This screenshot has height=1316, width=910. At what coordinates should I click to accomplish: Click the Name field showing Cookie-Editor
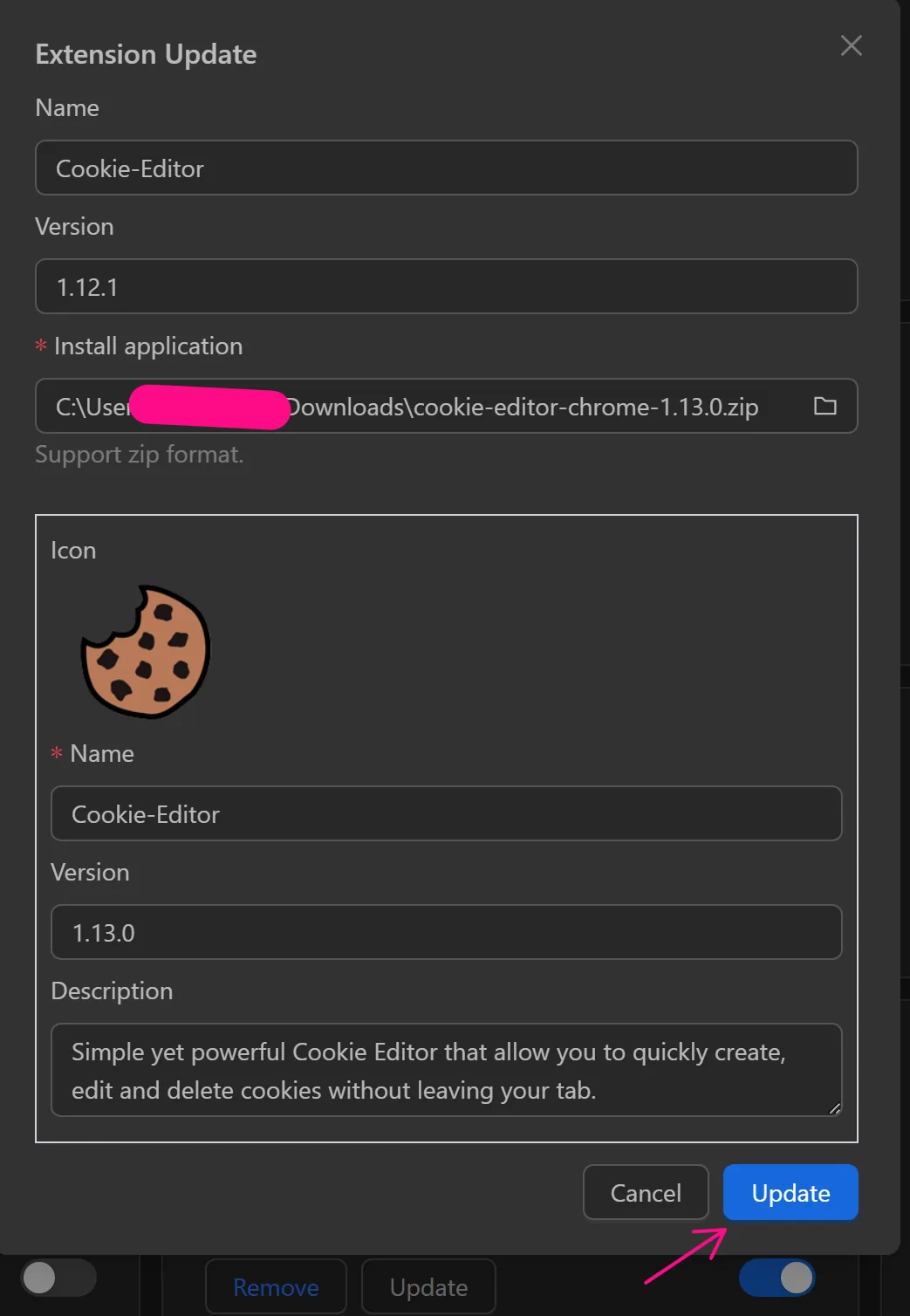[x=446, y=168]
